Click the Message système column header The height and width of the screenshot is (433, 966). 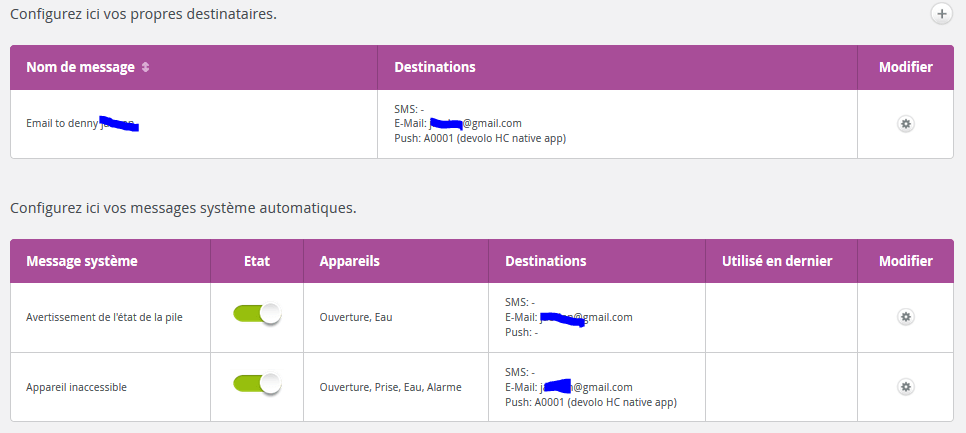[82, 261]
